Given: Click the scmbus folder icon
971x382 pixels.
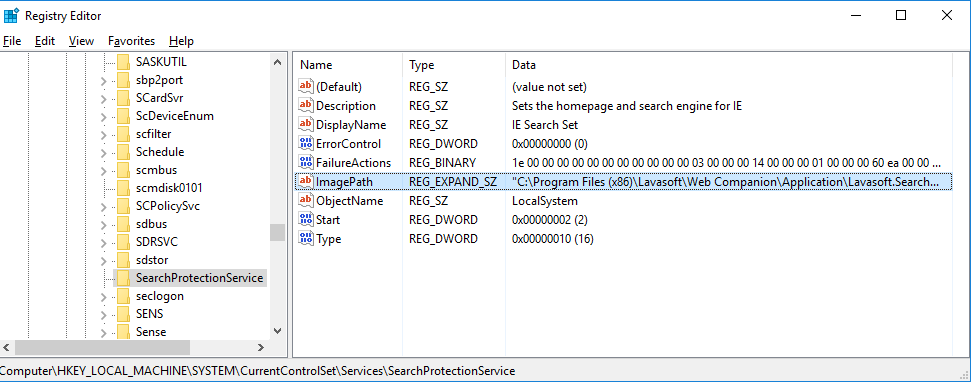Looking at the screenshot, I should pos(123,170).
